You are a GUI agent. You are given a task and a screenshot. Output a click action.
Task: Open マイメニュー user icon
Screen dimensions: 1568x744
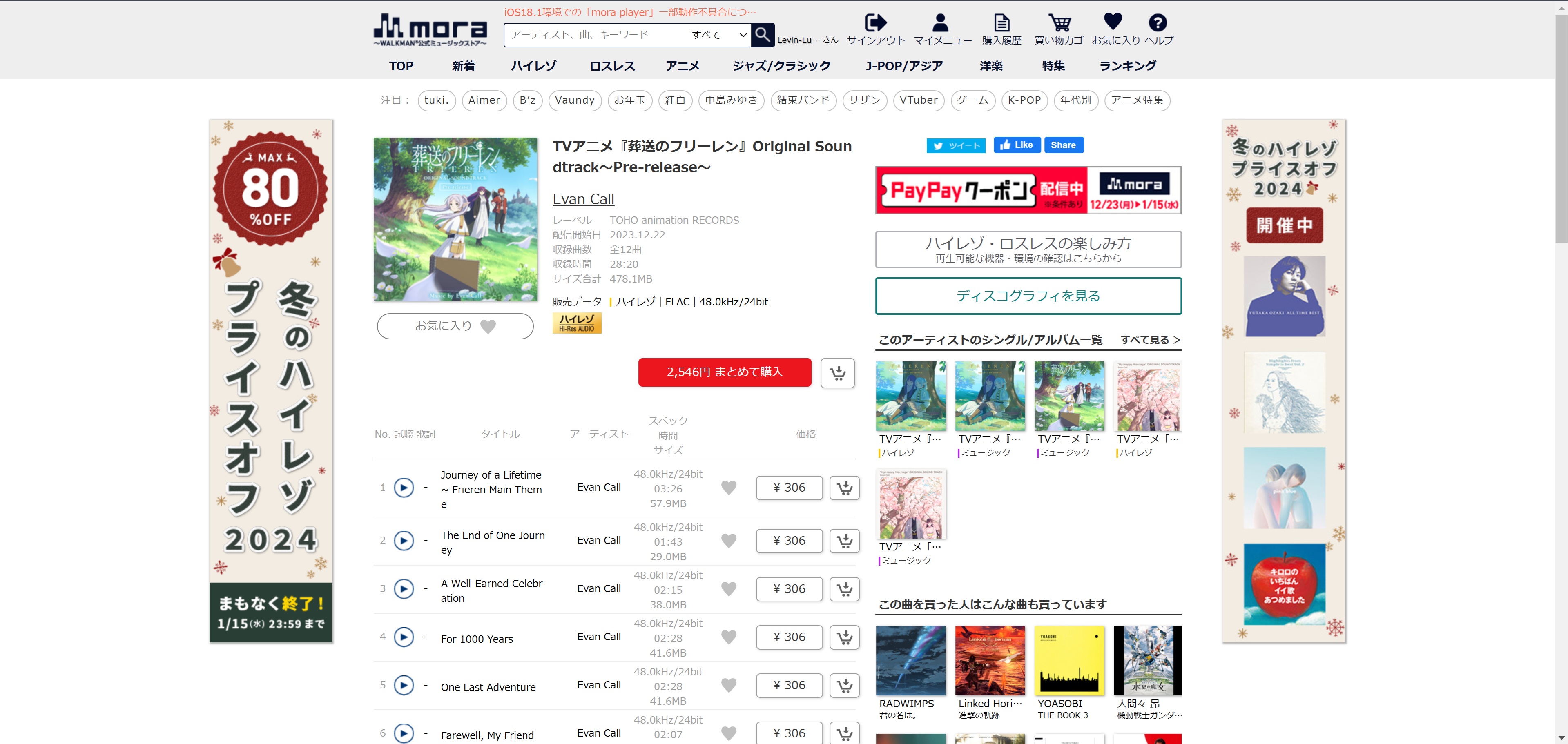(941, 23)
